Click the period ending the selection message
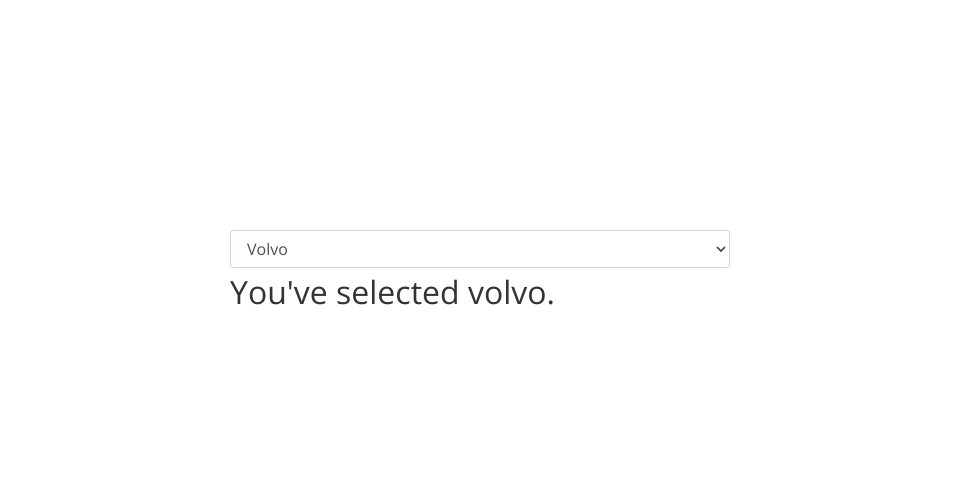This screenshot has width=960, height=500. click(x=551, y=304)
